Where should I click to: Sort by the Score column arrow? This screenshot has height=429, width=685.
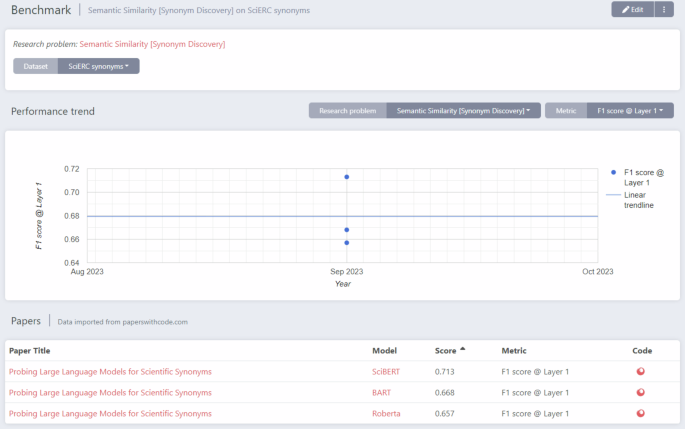(x=463, y=350)
